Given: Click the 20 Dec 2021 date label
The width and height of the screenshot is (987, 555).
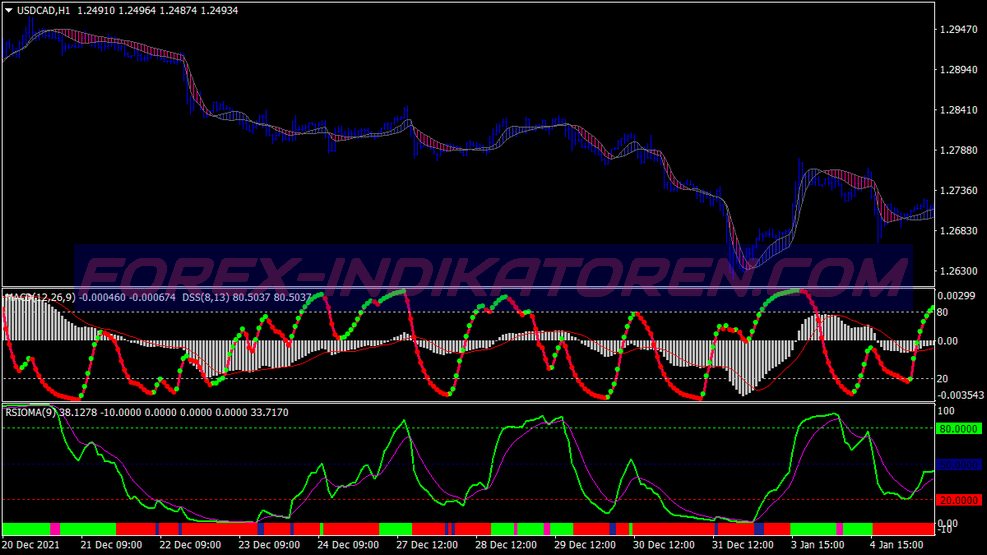Looking at the screenshot, I should coord(32,545).
